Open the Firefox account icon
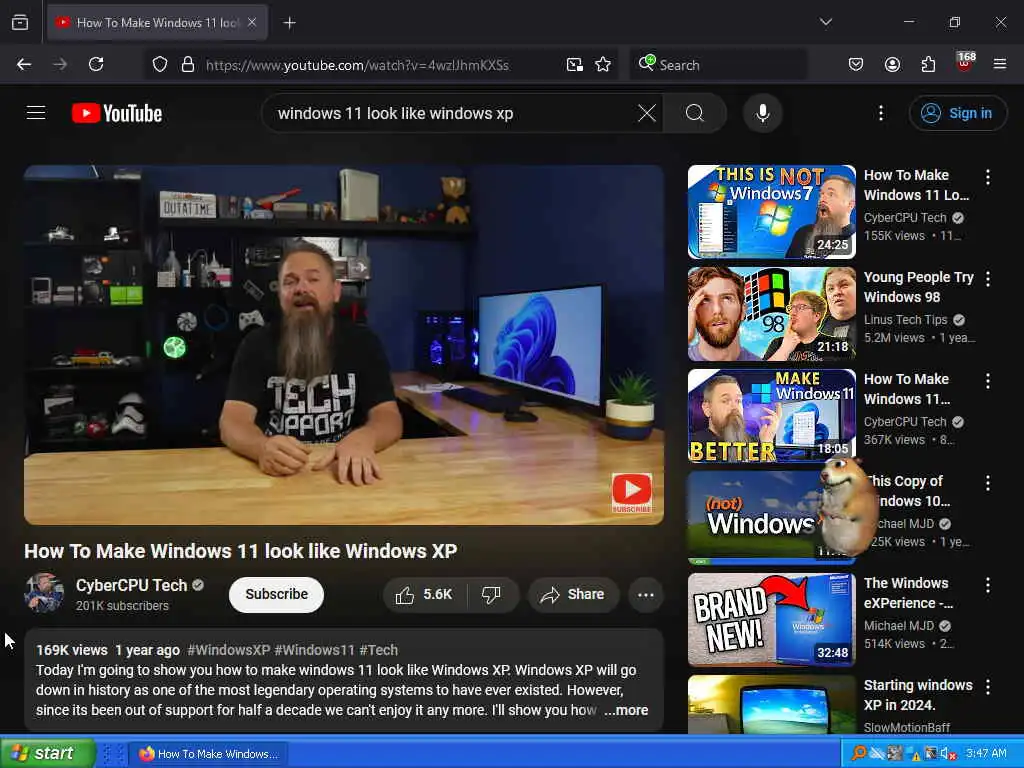The image size is (1024, 768). 892,64
